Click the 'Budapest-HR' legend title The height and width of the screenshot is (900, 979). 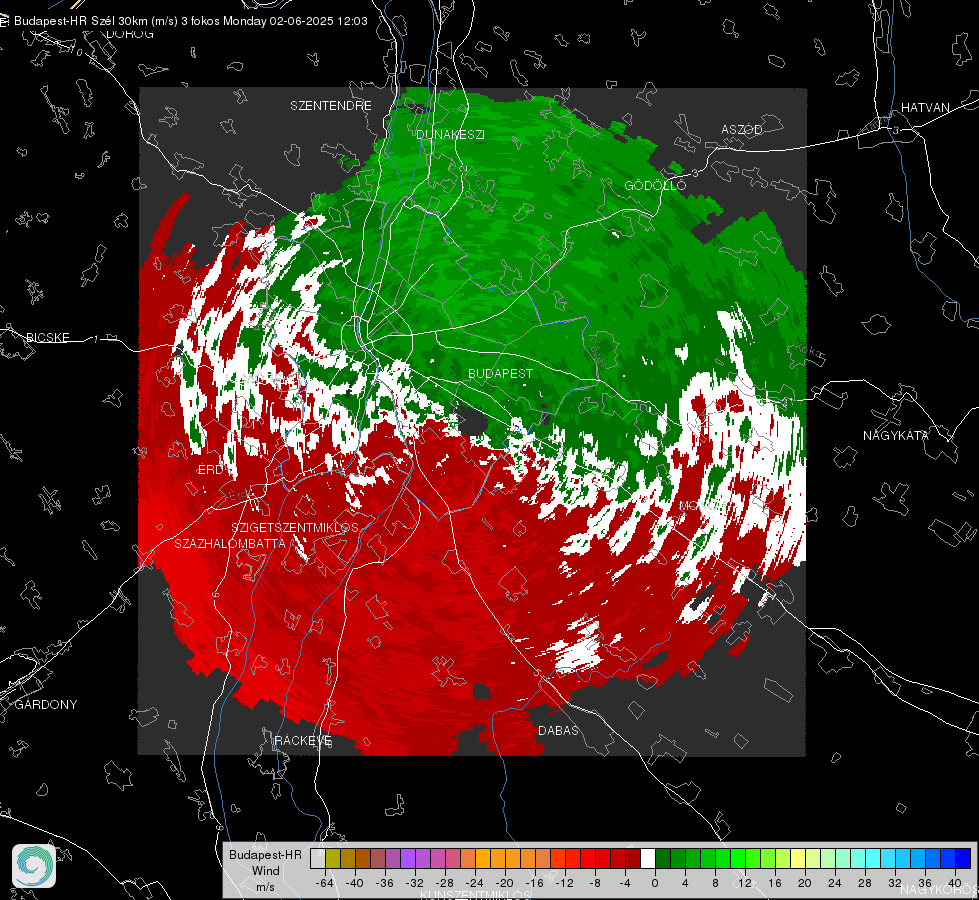coord(265,855)
